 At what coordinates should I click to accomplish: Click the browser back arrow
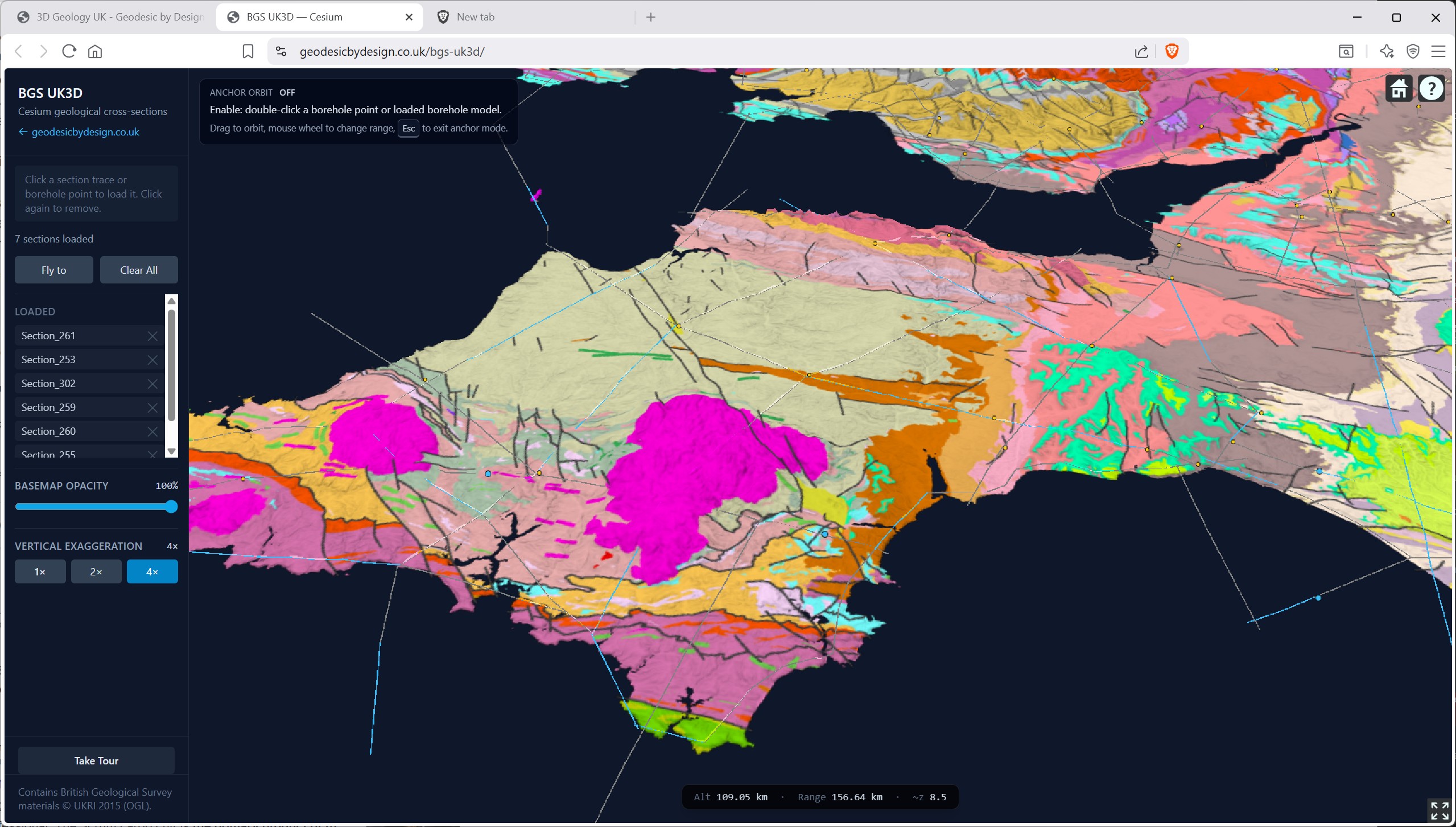click(19, 51)
